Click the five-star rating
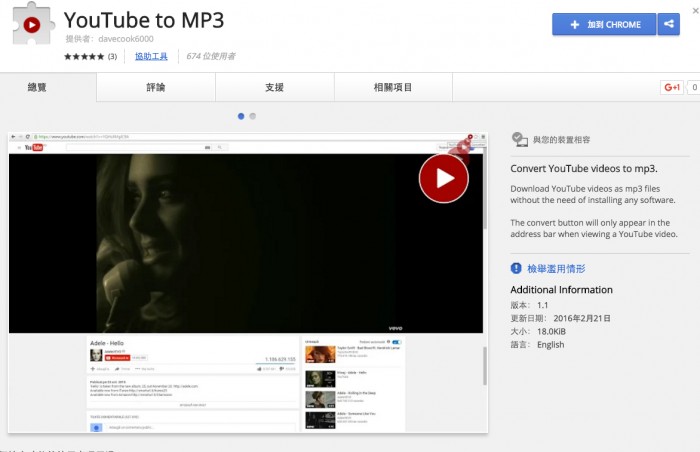Viewport: 700px width, 452px height. (x=84, y=56)
